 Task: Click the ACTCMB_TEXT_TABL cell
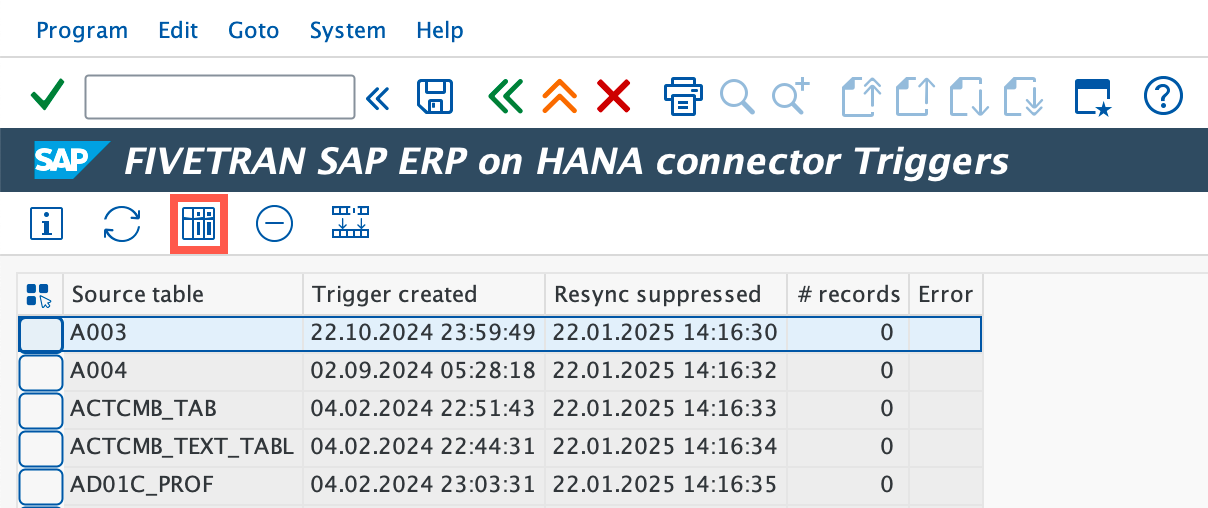[x=183, y=447]
